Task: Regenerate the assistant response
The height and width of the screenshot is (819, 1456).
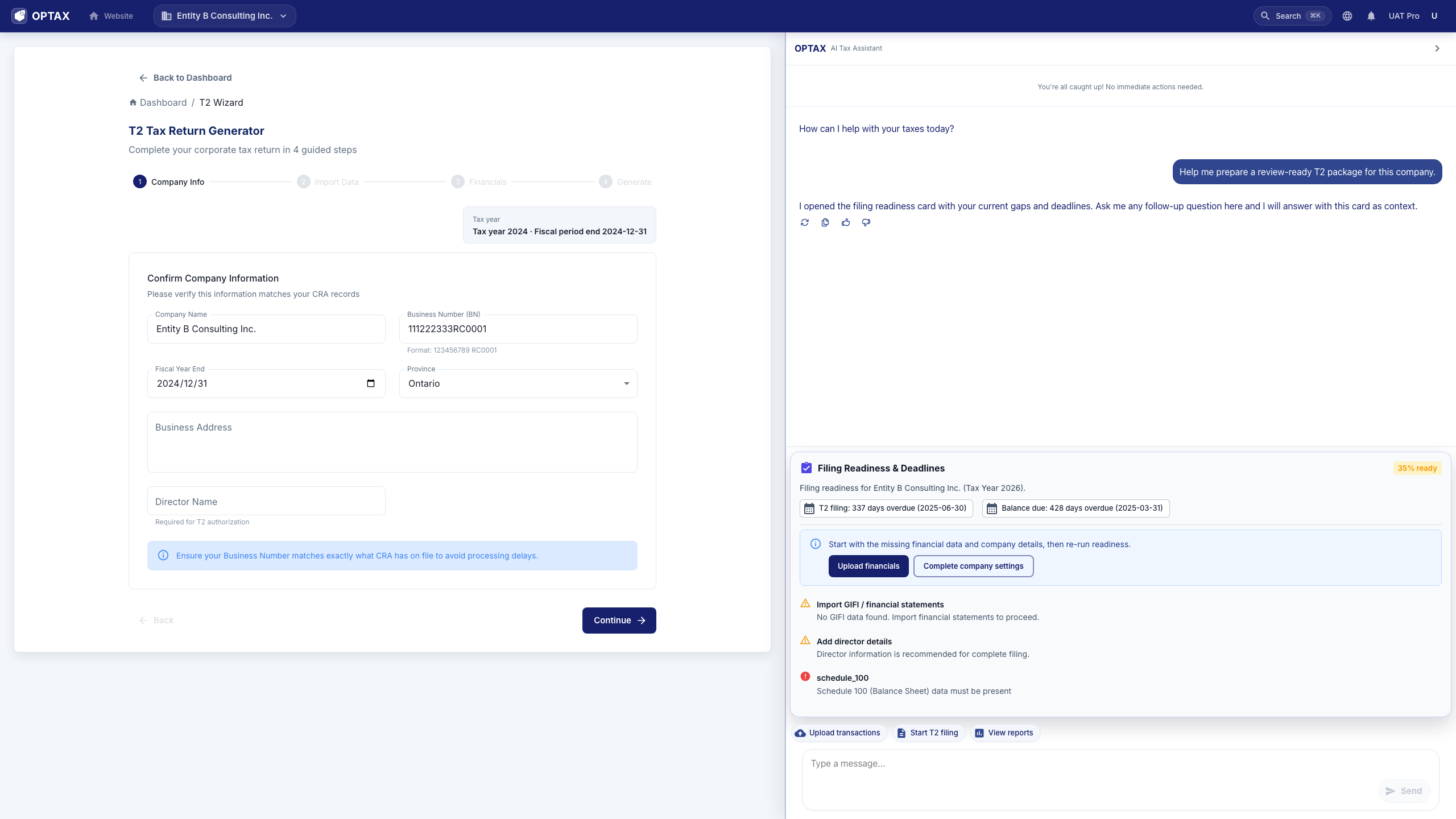Action: (x=805, y=222)
